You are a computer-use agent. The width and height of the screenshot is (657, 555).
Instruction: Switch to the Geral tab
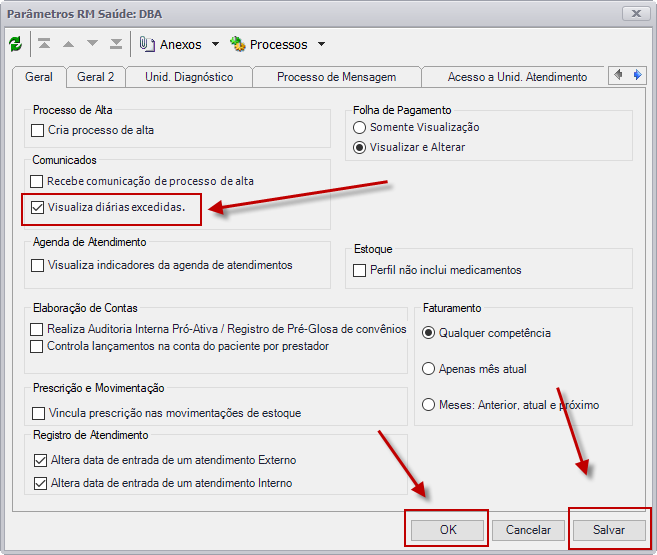[39, 77]
